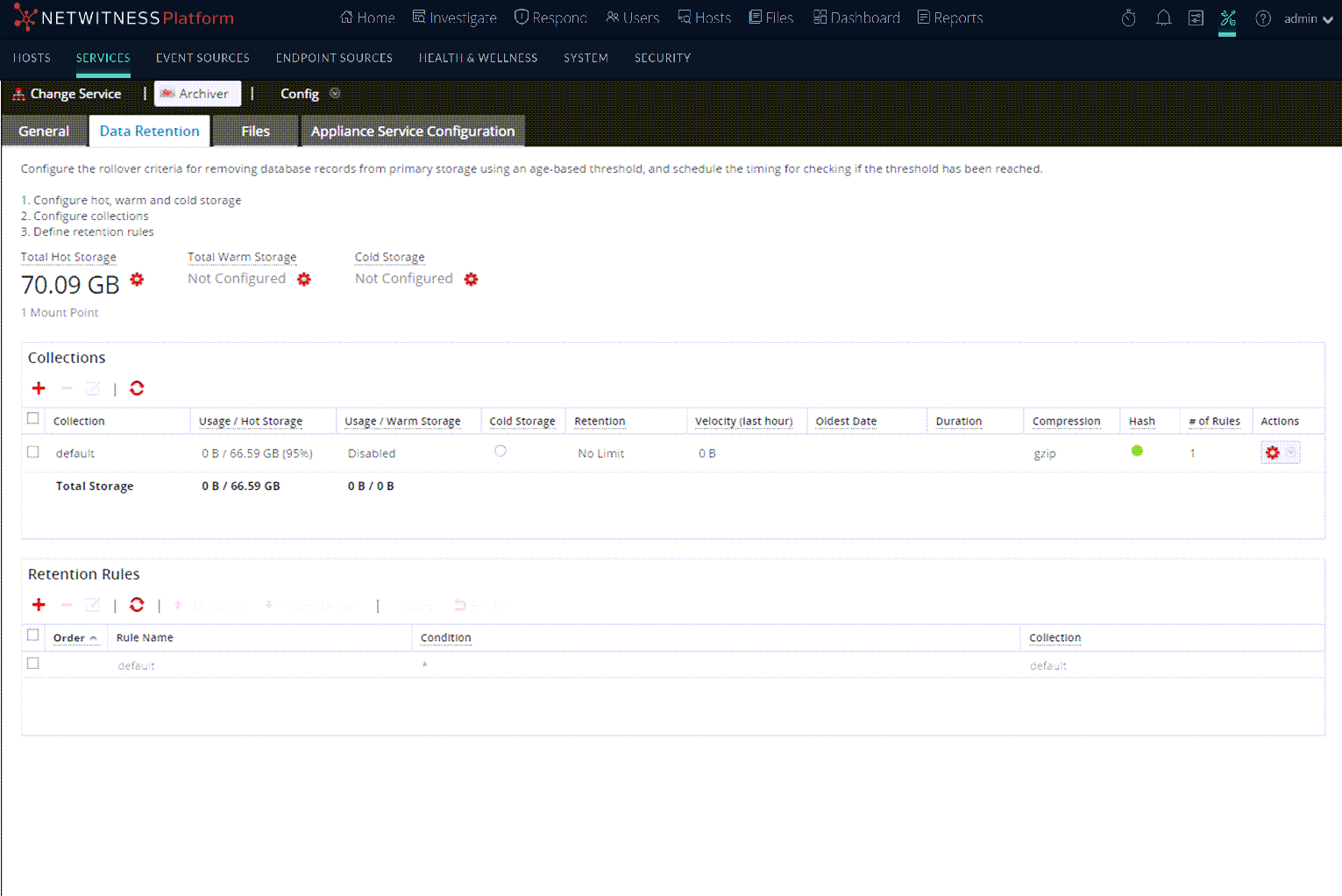Sort retention rules by Order column
This screenshot has height=896, width=1342.
tap(74, 638)
